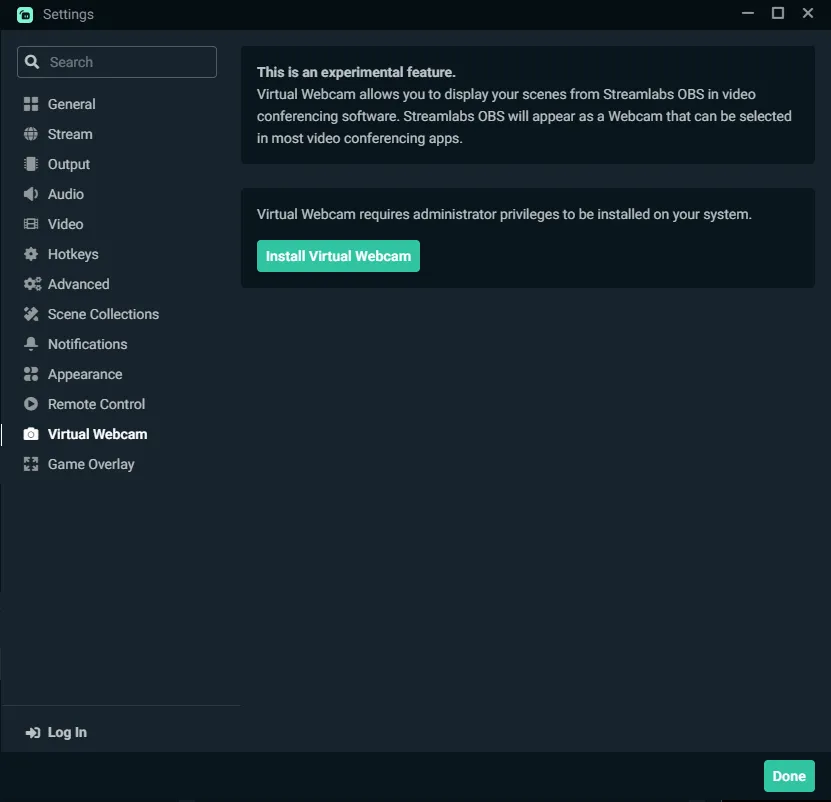This screenshot has height=802, width=831.
Task: Click the search magnifier icon
Action: click(x=32, y=62)
